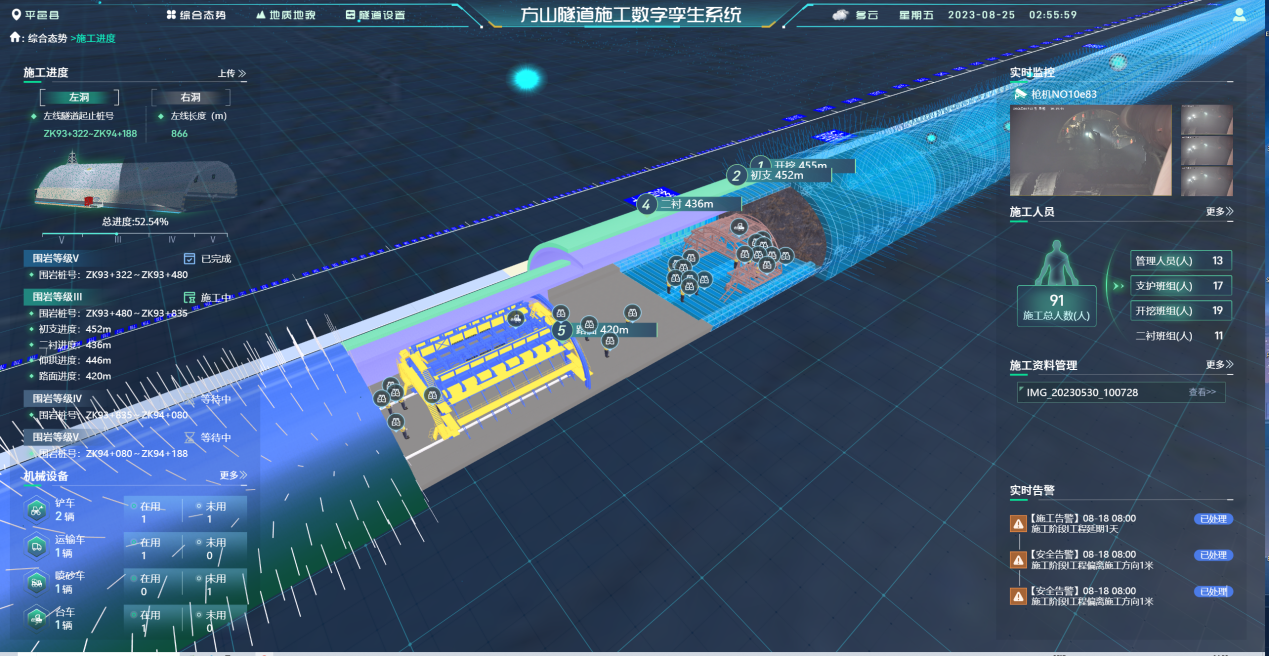Viewport: 1269px width, 657px height.
Task: Open the 地质地貌 menu tab
Action: tap(285, 15)
